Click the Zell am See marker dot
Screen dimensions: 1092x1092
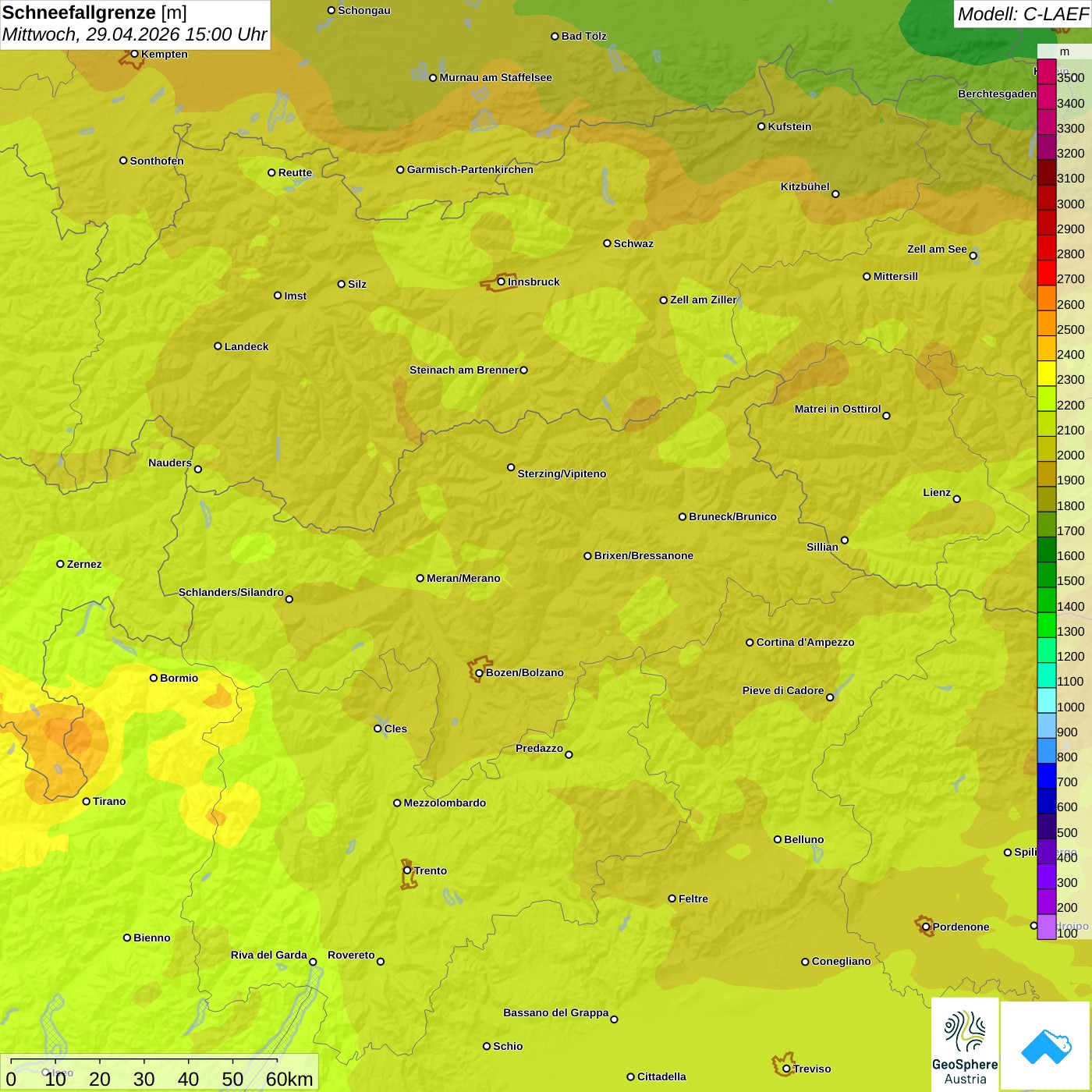973,255
